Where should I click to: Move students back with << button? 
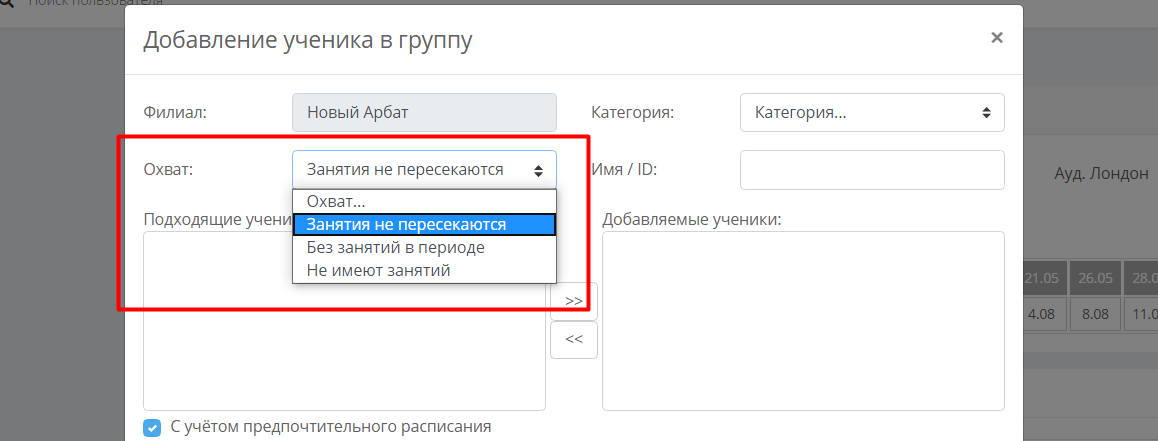pyautogui.click(x=574, y=339)
